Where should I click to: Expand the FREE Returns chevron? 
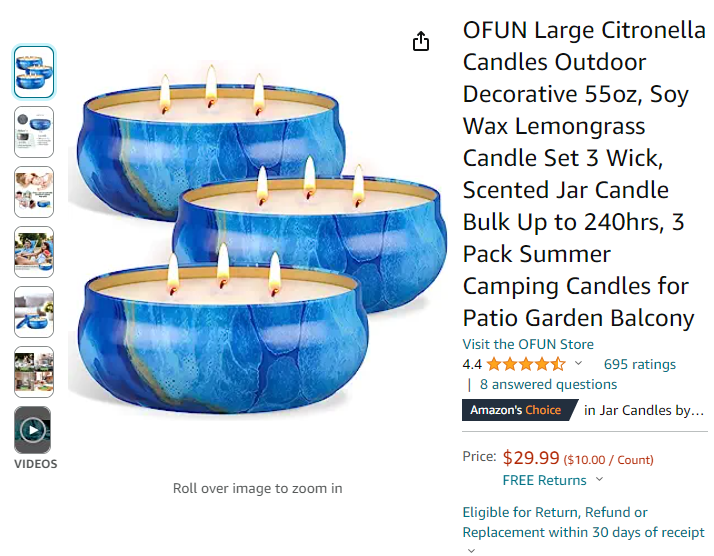[597, 481]
